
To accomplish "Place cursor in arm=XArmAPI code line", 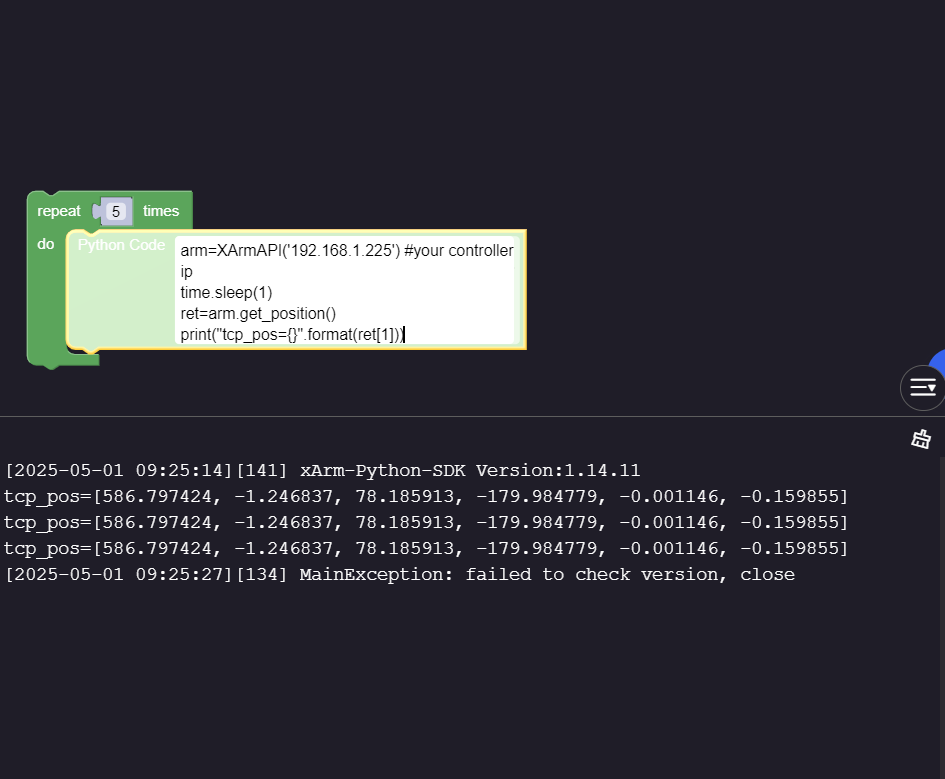I will [x=347, y=251].
